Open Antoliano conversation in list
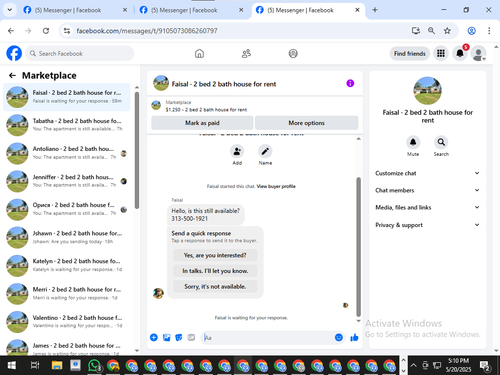The width and height of the screenshot is (500, 375). [67, 153]
